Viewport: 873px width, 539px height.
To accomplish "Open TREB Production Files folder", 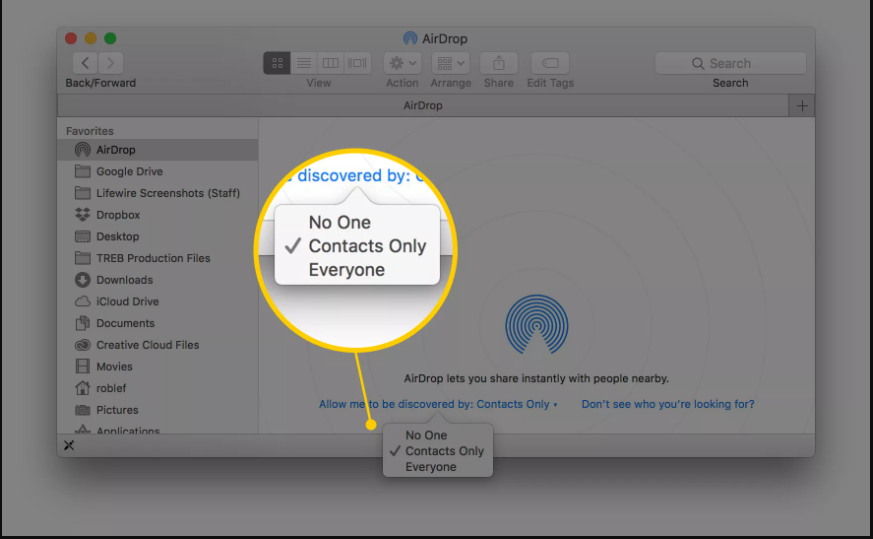I will [158, 258].
